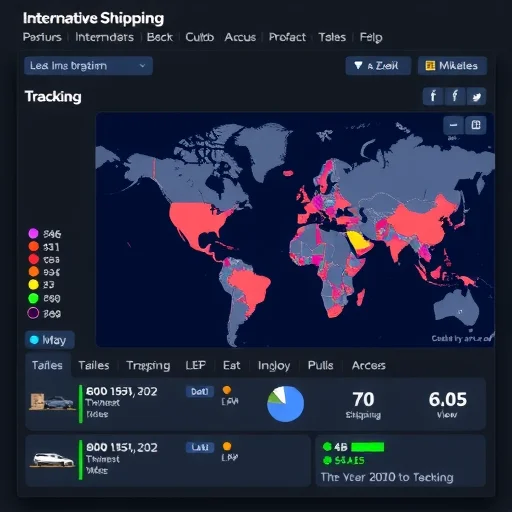
Task: Click the 'Internative Shipping' title
Action: click(93, 18)
